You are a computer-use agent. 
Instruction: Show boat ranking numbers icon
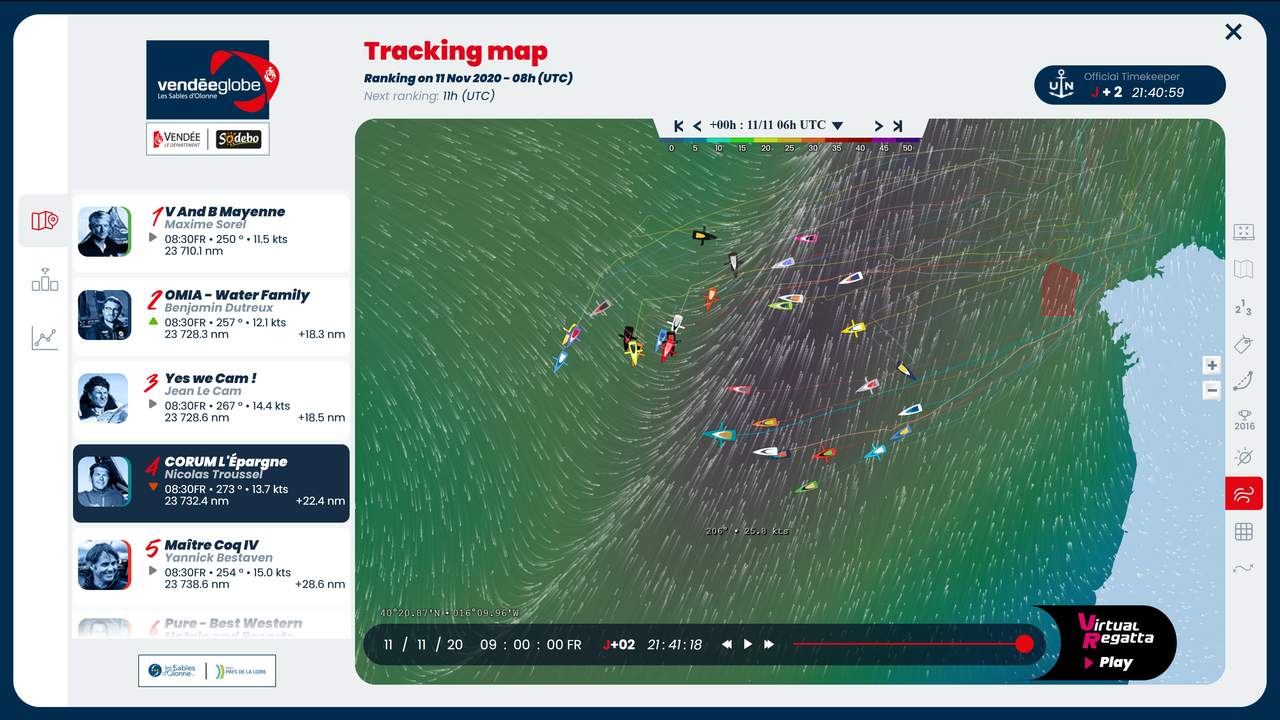[1244, 307]
